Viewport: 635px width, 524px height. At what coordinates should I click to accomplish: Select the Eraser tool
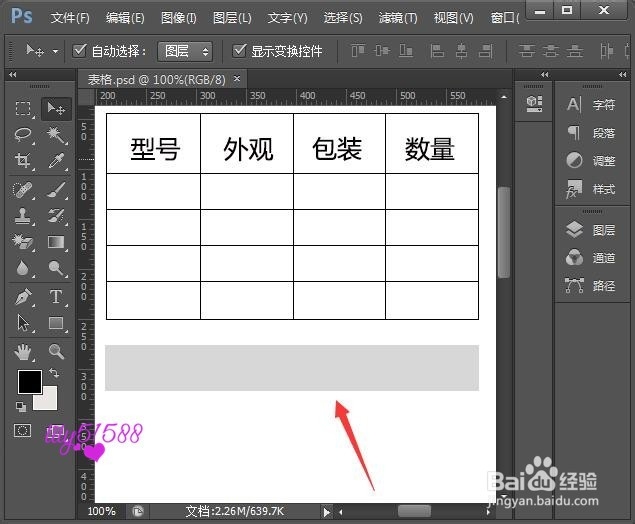click(22, 242)
